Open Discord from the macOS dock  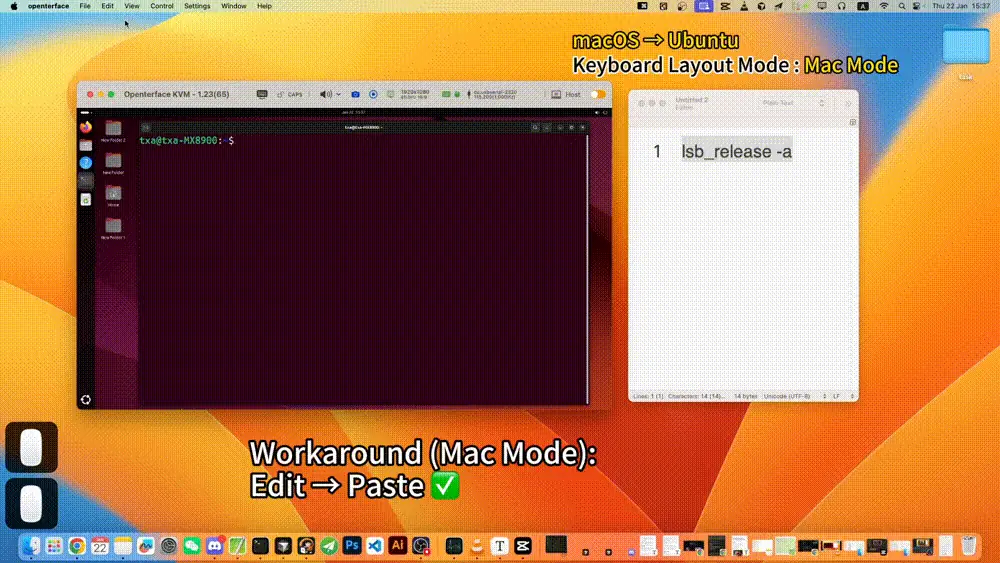coord(215,546)
